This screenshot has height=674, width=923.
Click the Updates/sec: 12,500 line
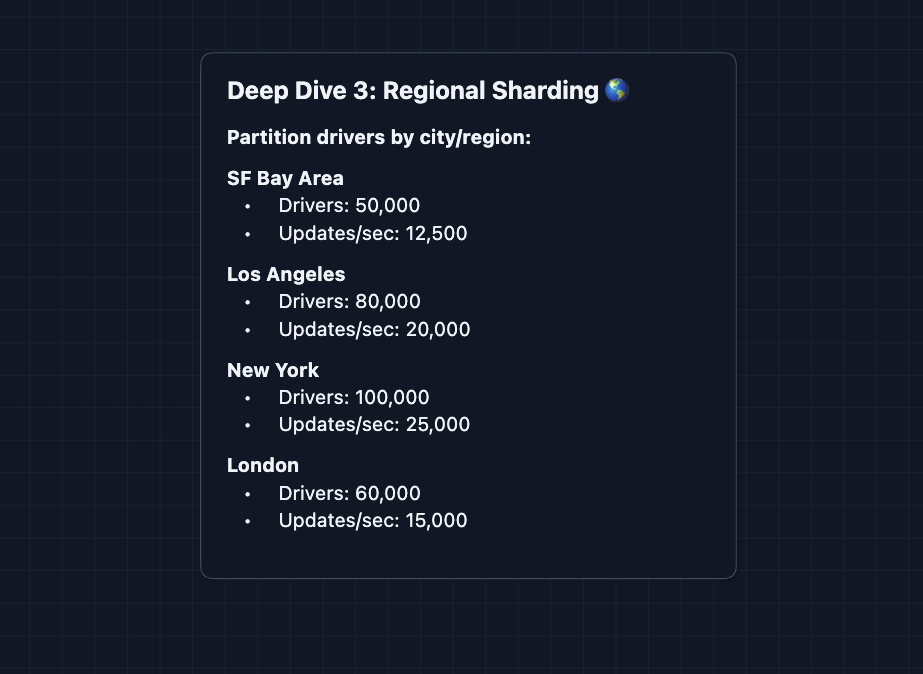[x=372, y=233]
